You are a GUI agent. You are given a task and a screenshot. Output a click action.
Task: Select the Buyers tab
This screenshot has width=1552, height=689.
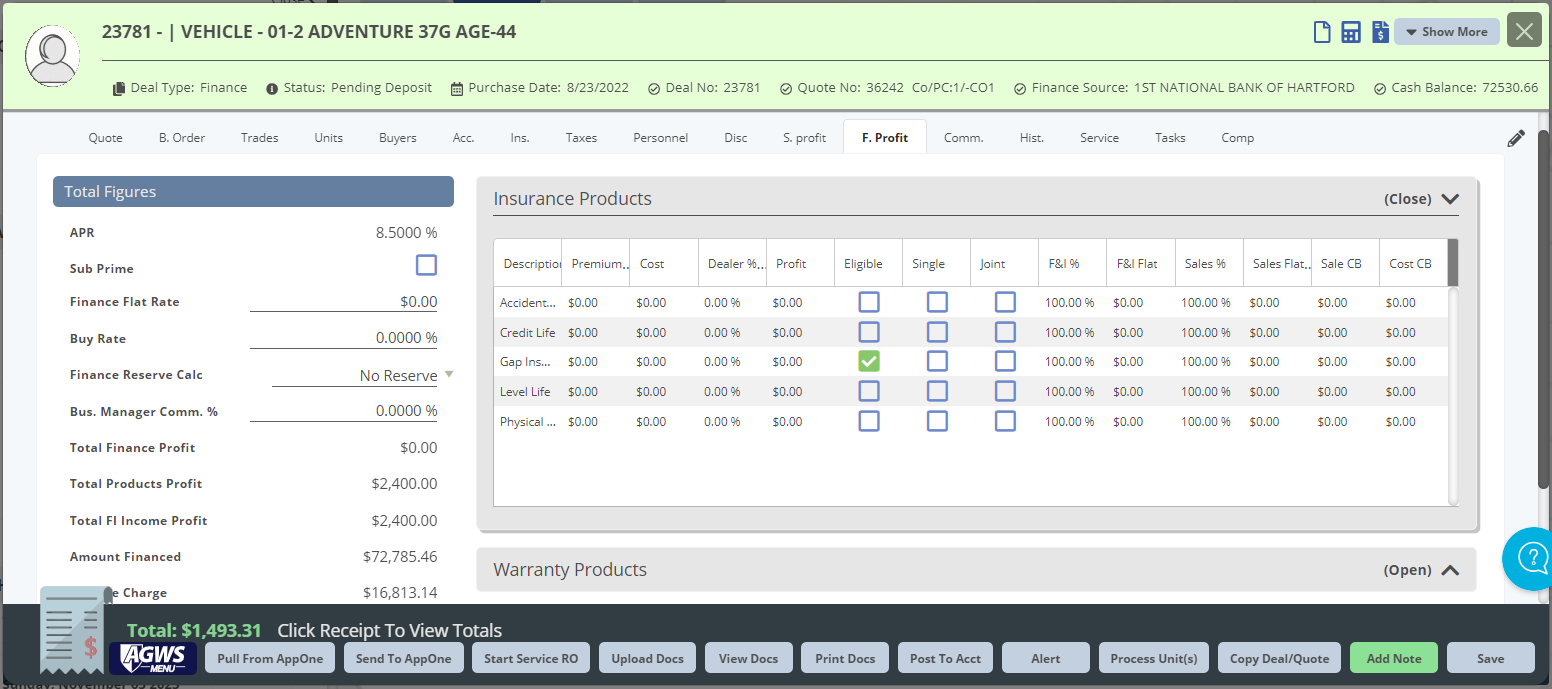398,138
